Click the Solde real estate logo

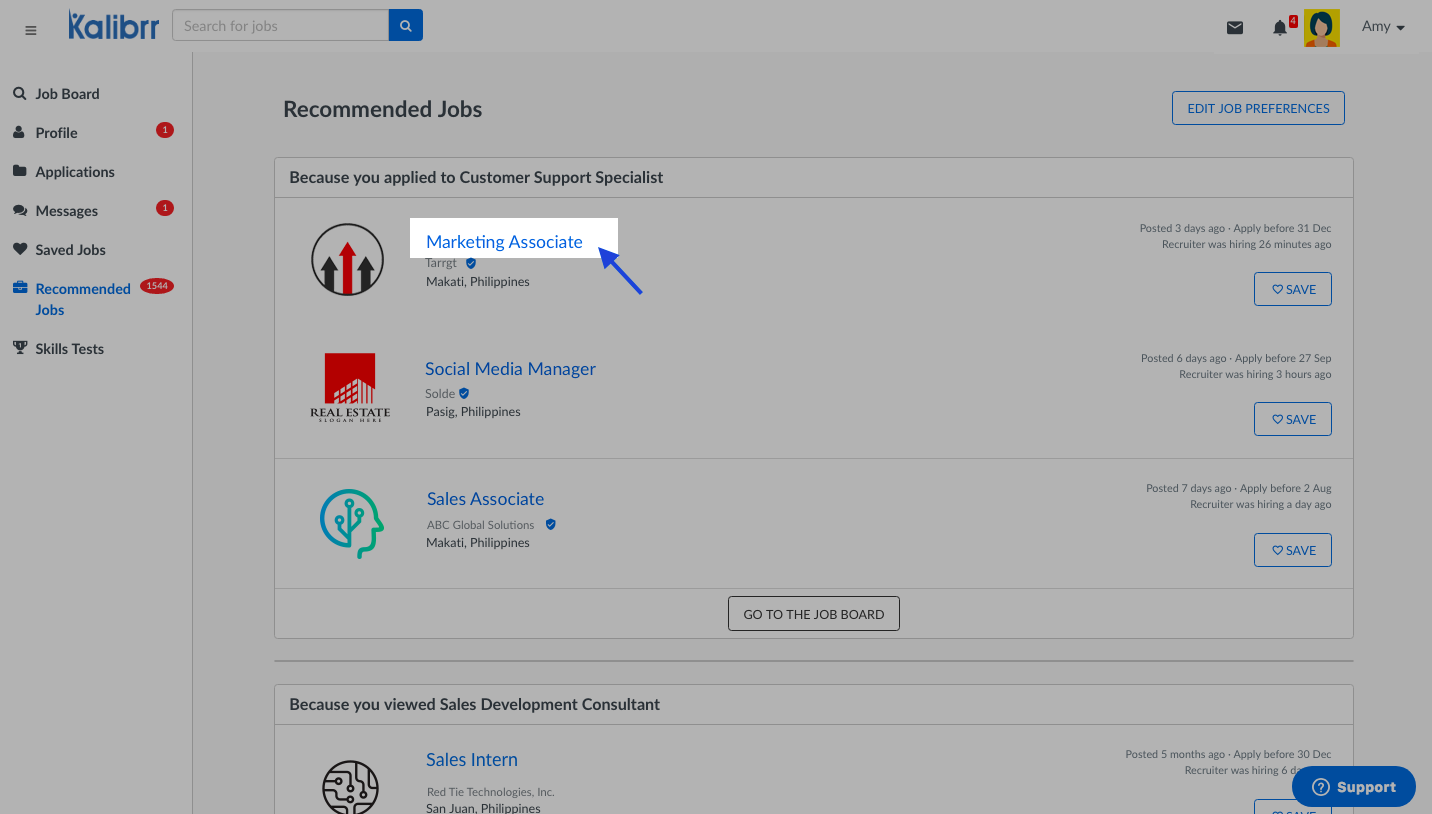click(350, 387)
